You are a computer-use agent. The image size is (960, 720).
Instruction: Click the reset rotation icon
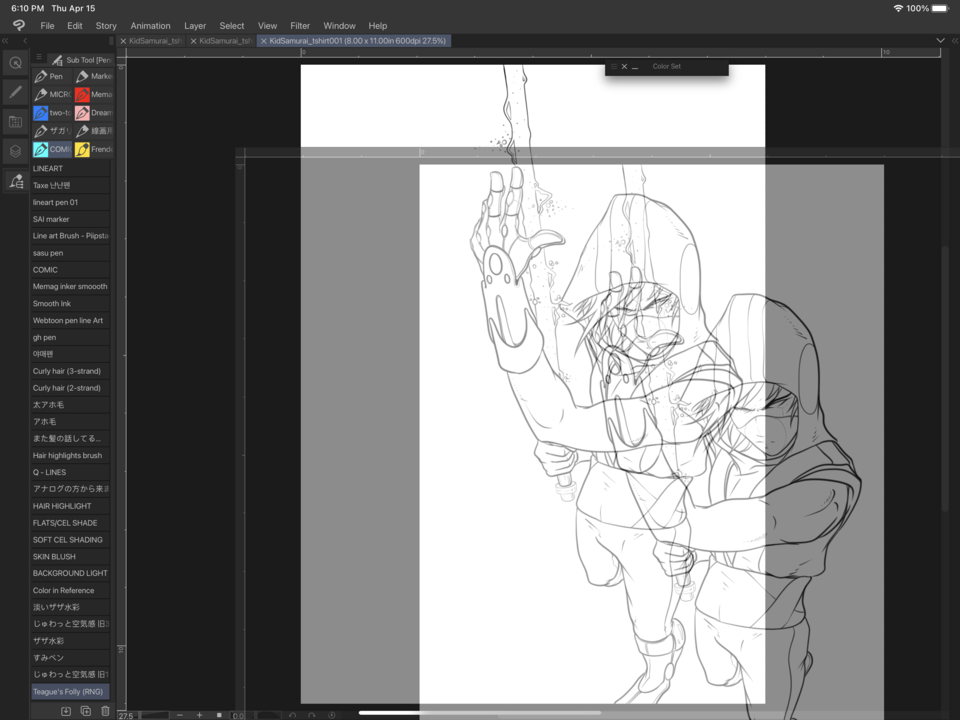coord(331,715)
